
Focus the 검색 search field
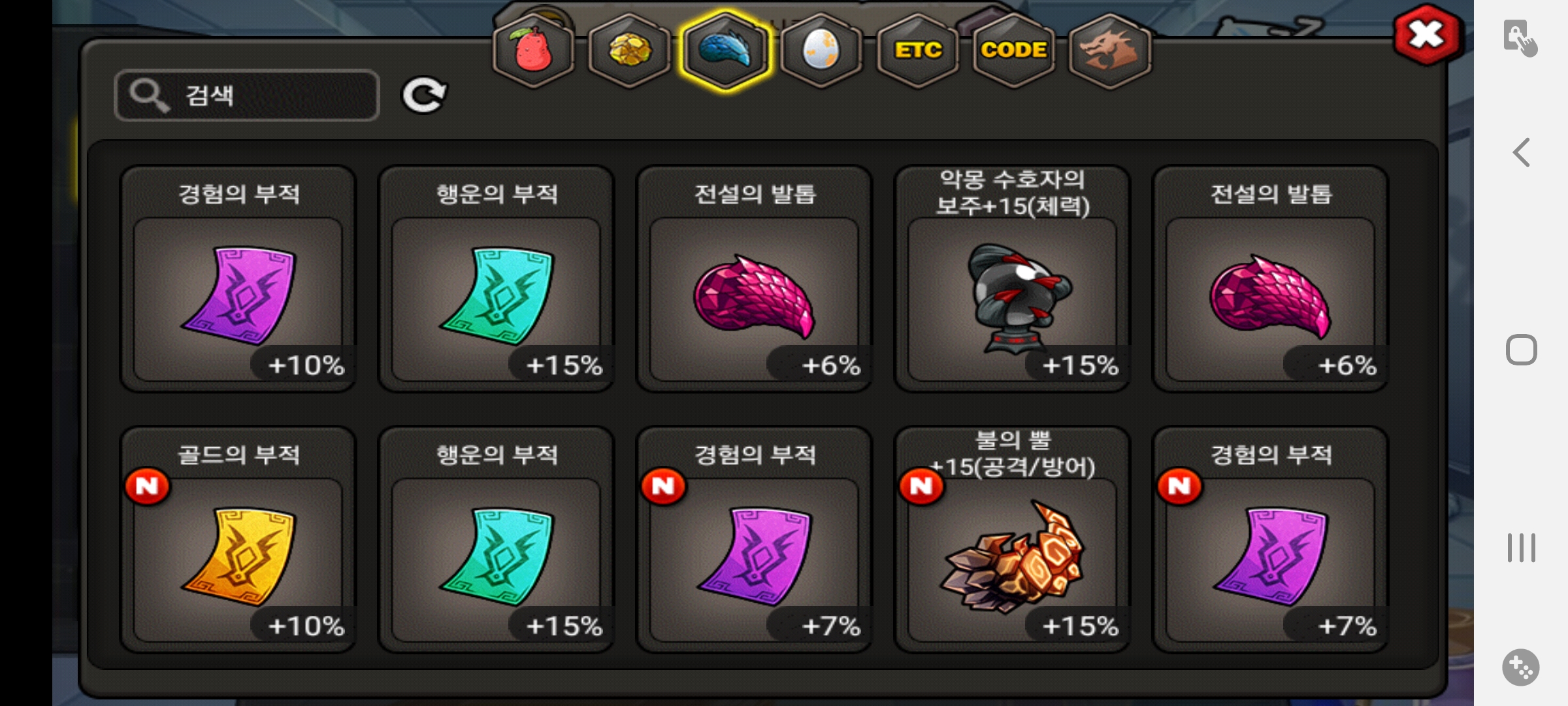(247, 95)
